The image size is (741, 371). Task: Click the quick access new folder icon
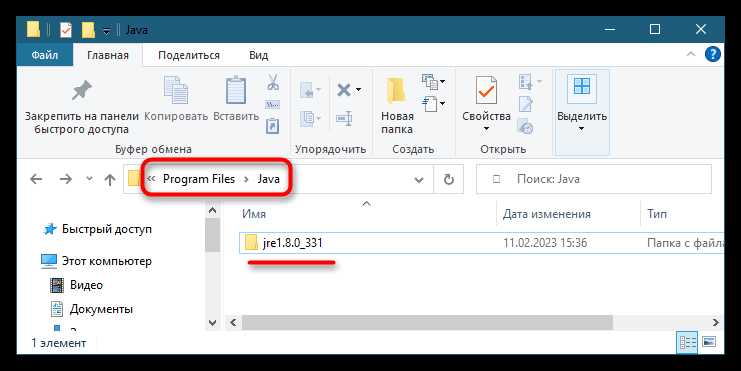88,30
